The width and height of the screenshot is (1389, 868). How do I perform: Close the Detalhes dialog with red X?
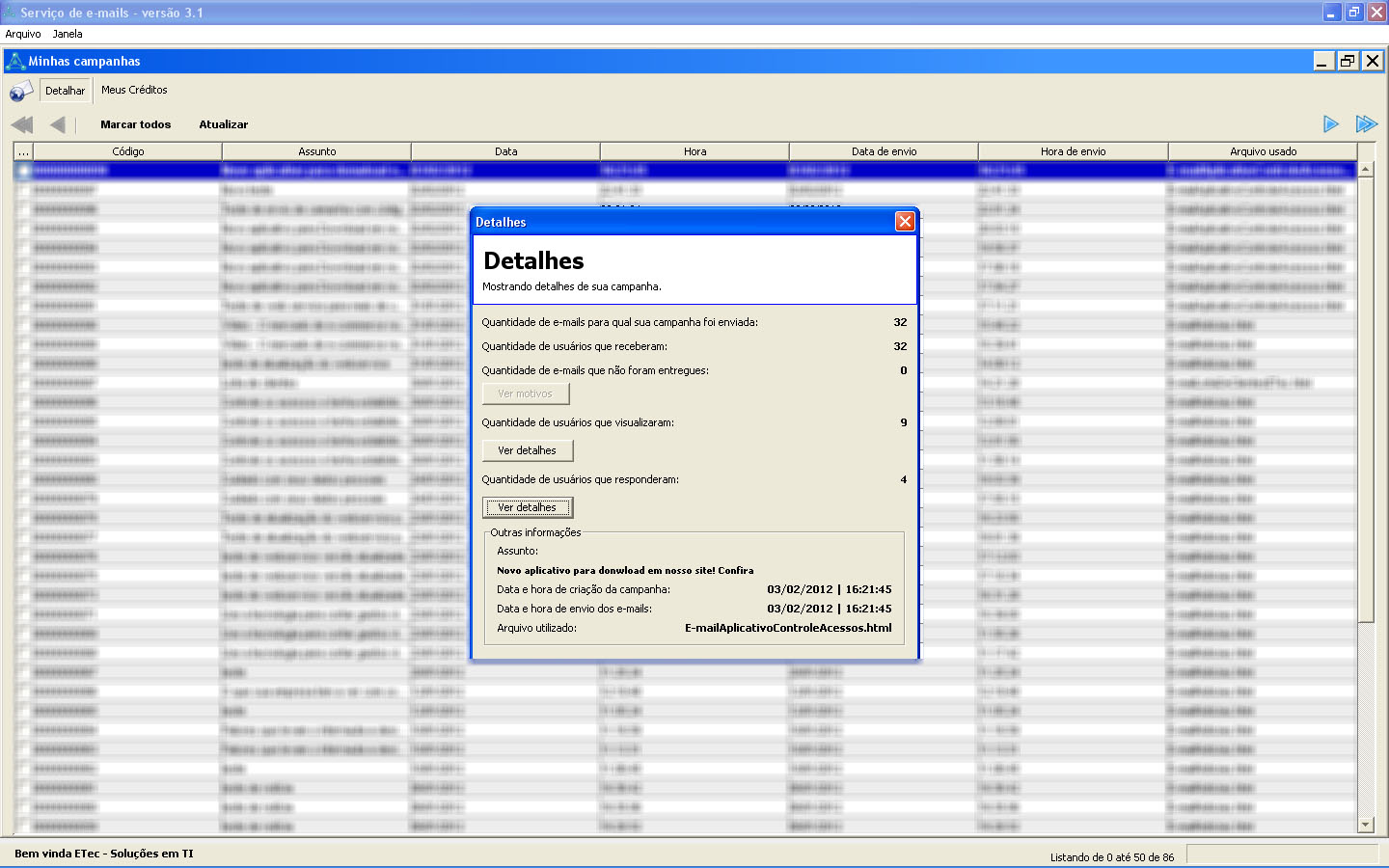point(905,222)
